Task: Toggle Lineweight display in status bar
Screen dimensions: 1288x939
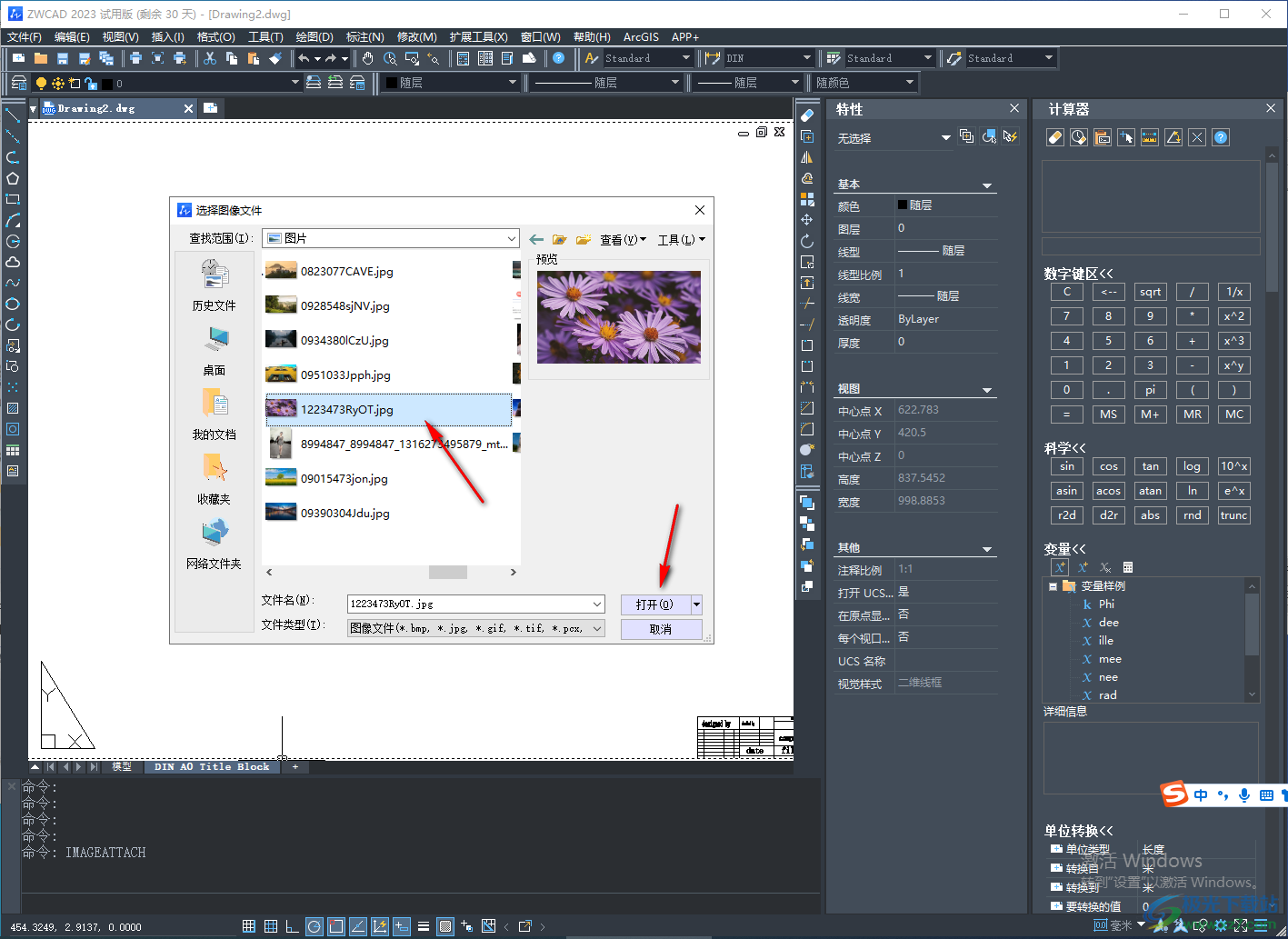Action: (x=423, y=926)
